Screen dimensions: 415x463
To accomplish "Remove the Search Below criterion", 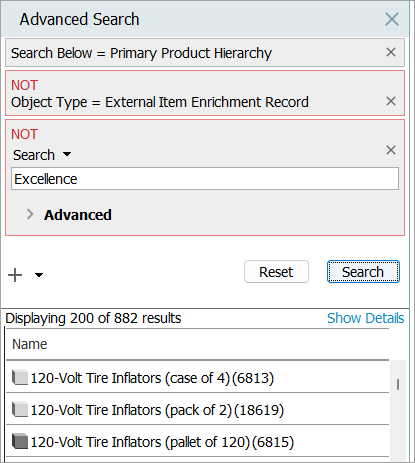I will click(391, 52).
